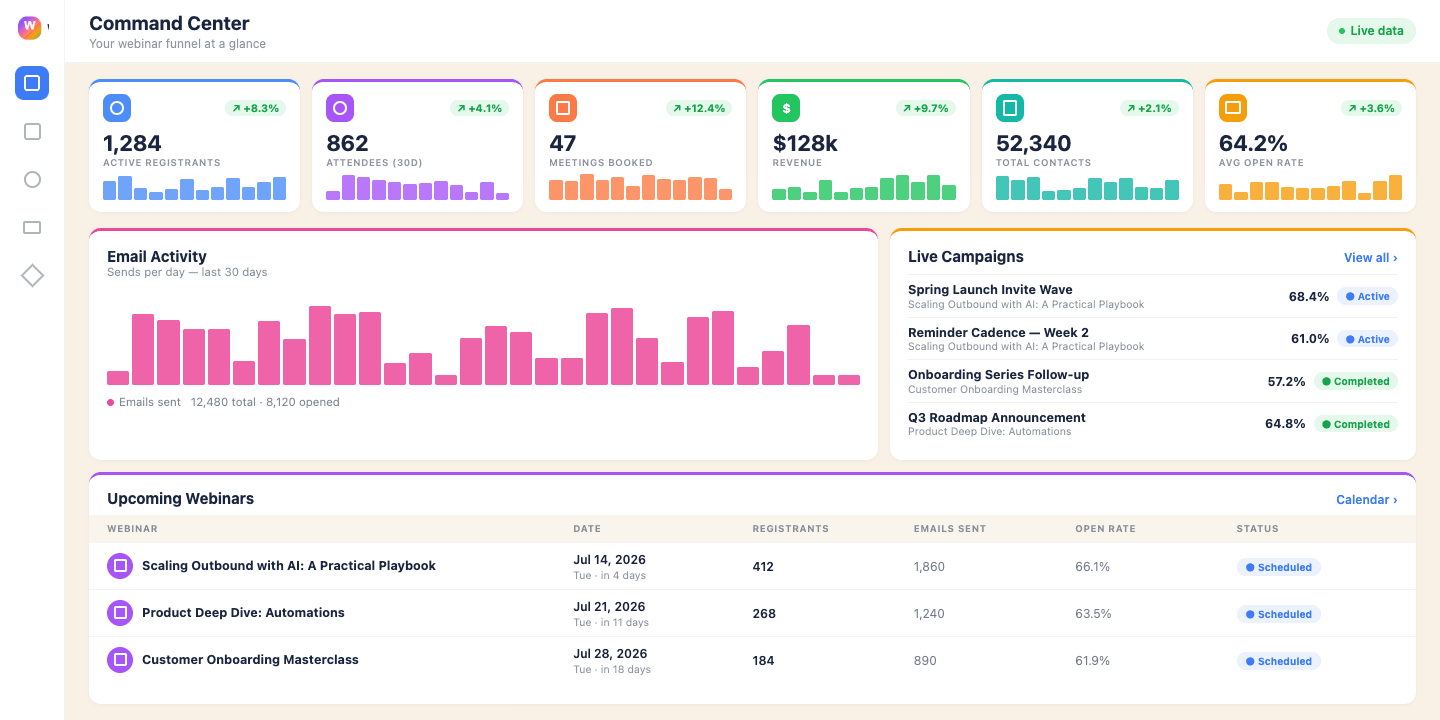
Task: Click the +12.4% trend badge
Action: click(x=701, y=108)
